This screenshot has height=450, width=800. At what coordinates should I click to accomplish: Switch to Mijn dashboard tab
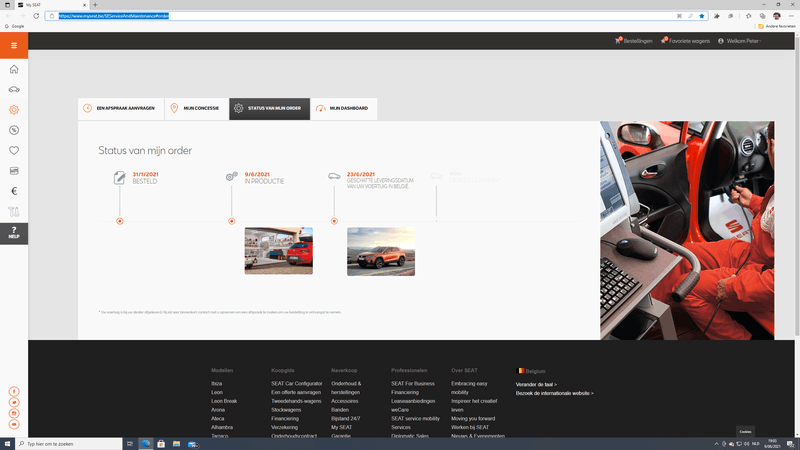[343, 109]
